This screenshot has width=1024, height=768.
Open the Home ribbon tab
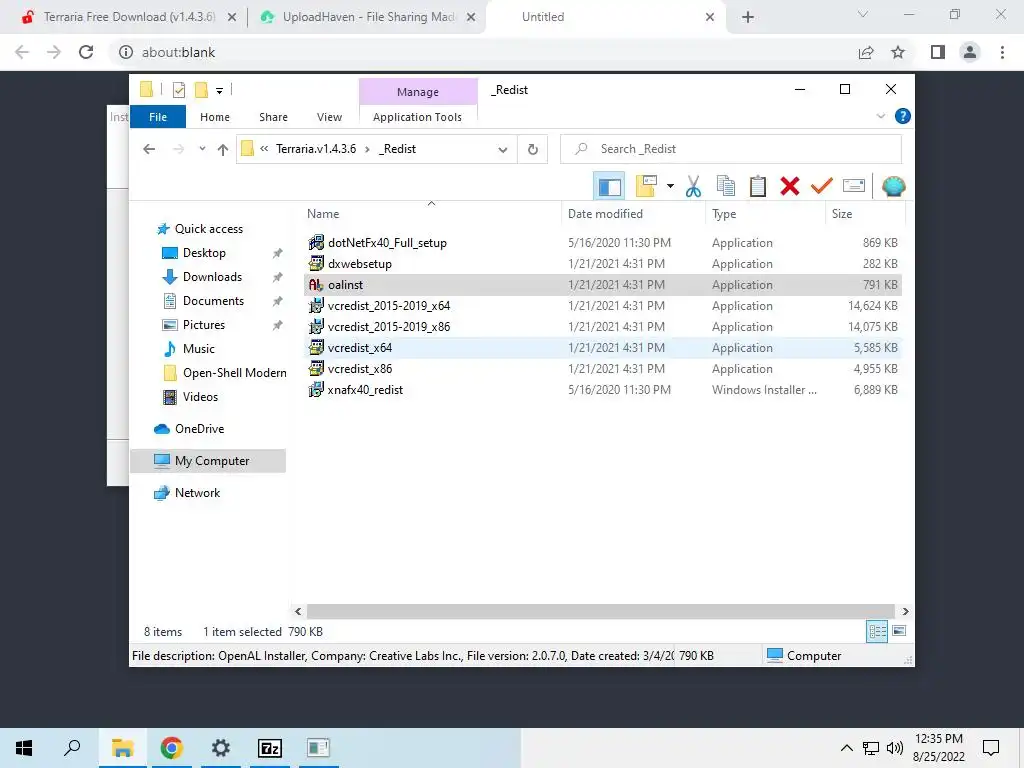(x=215, y=117)
